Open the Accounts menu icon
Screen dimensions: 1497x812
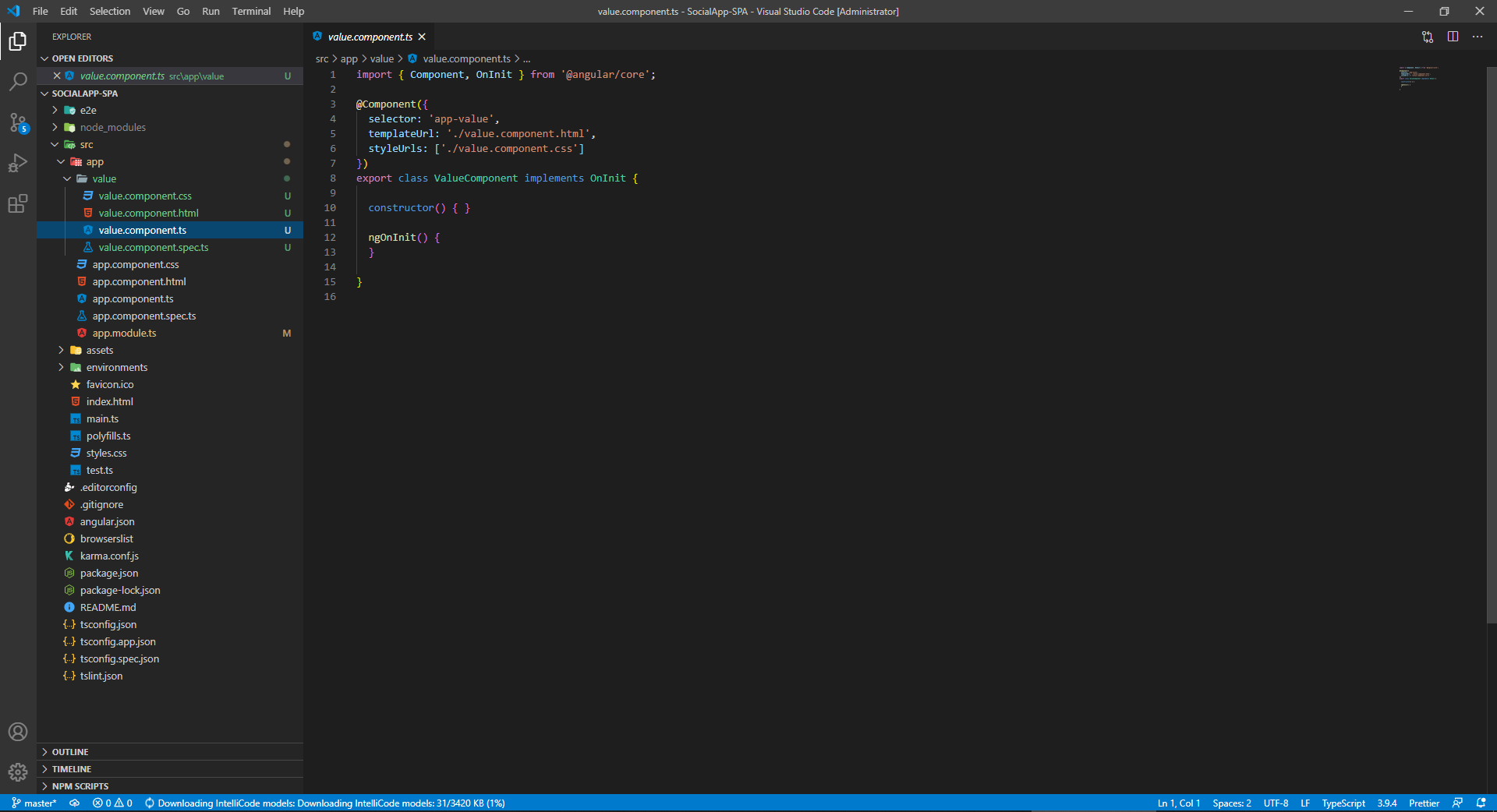pyautogui.click(x=18, y=732)
